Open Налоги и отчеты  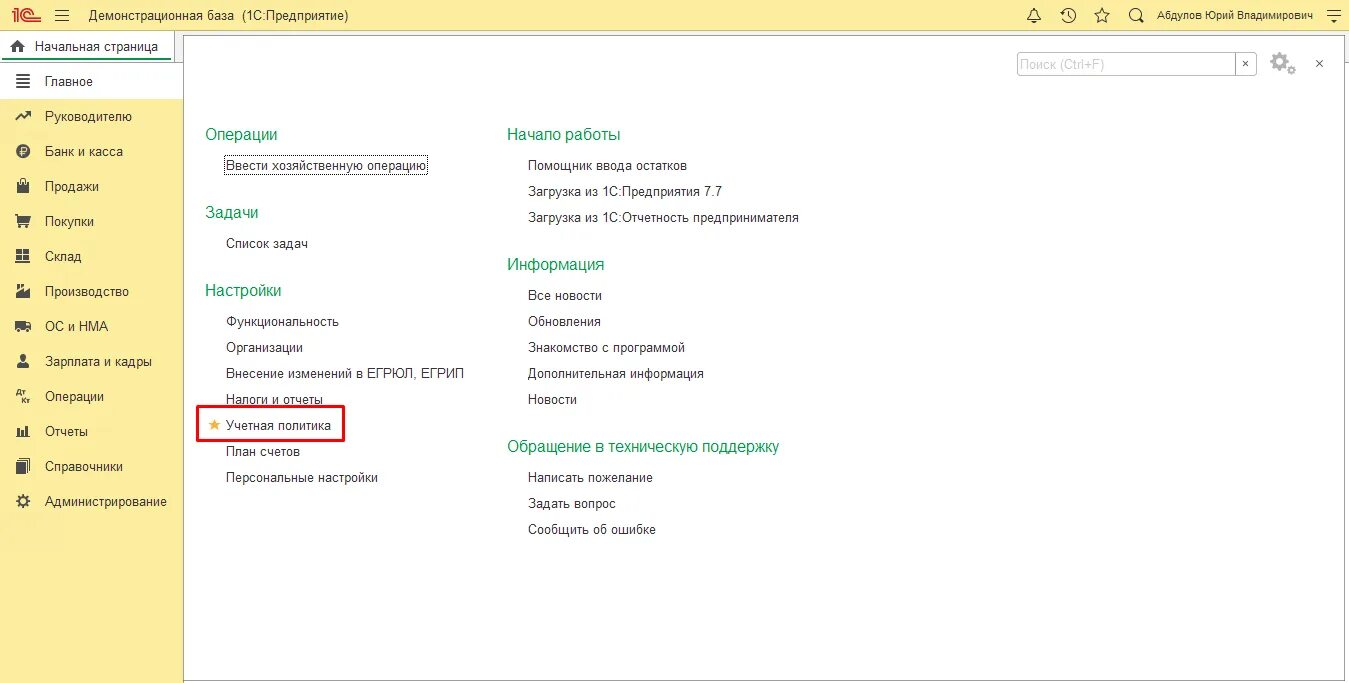point(274,400)
